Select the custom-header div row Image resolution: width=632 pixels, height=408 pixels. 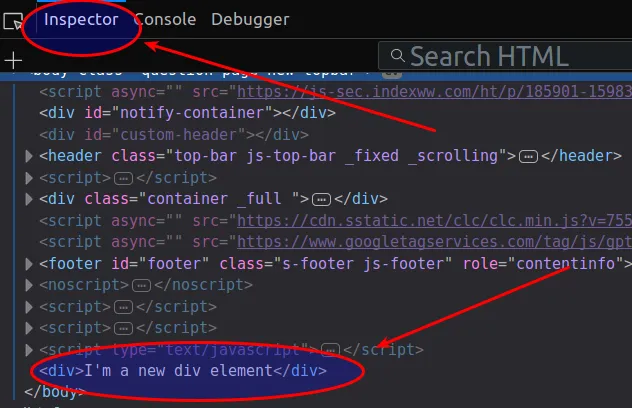(x=174, y=135)
